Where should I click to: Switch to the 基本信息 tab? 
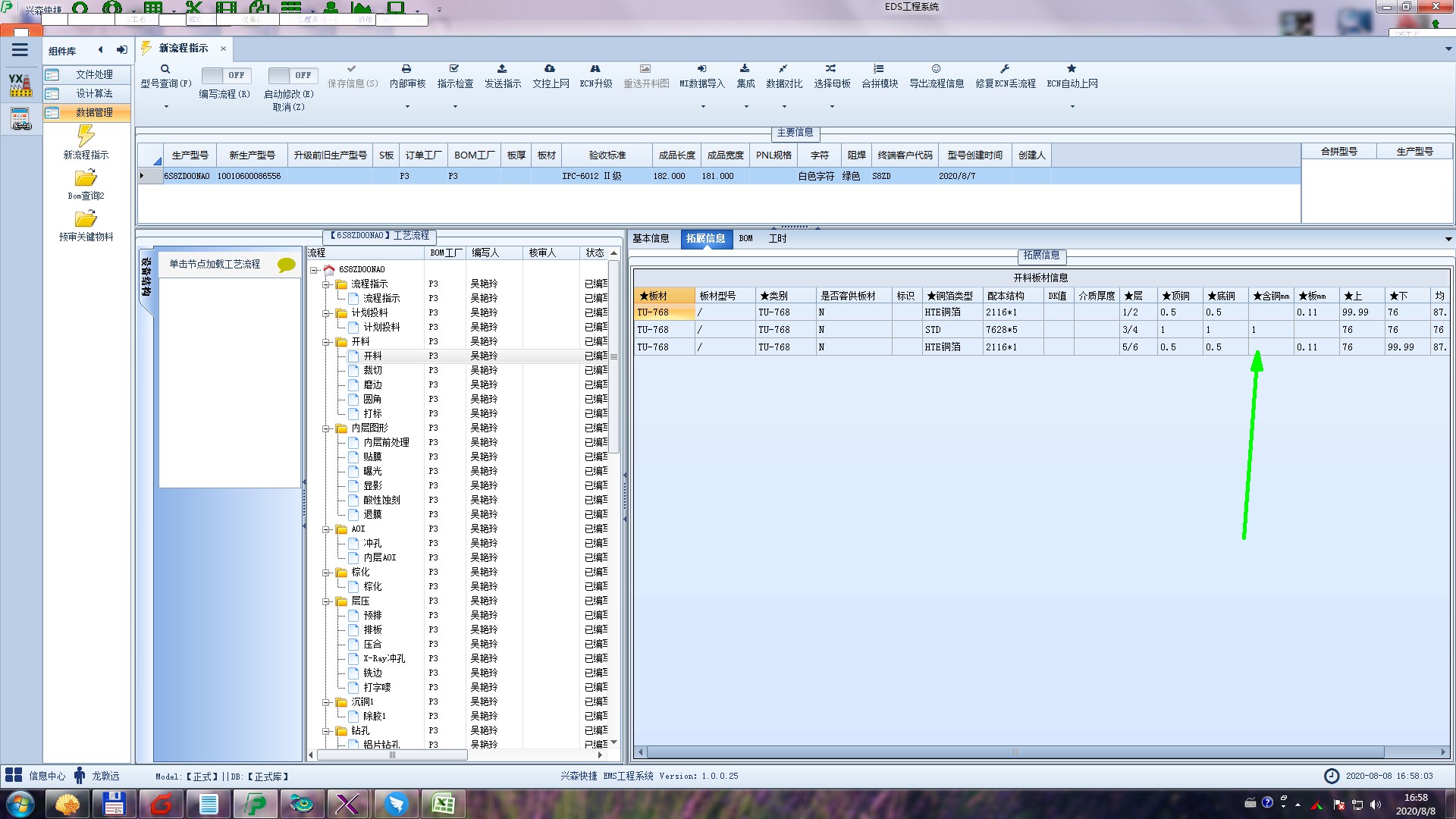pos(651,238)
